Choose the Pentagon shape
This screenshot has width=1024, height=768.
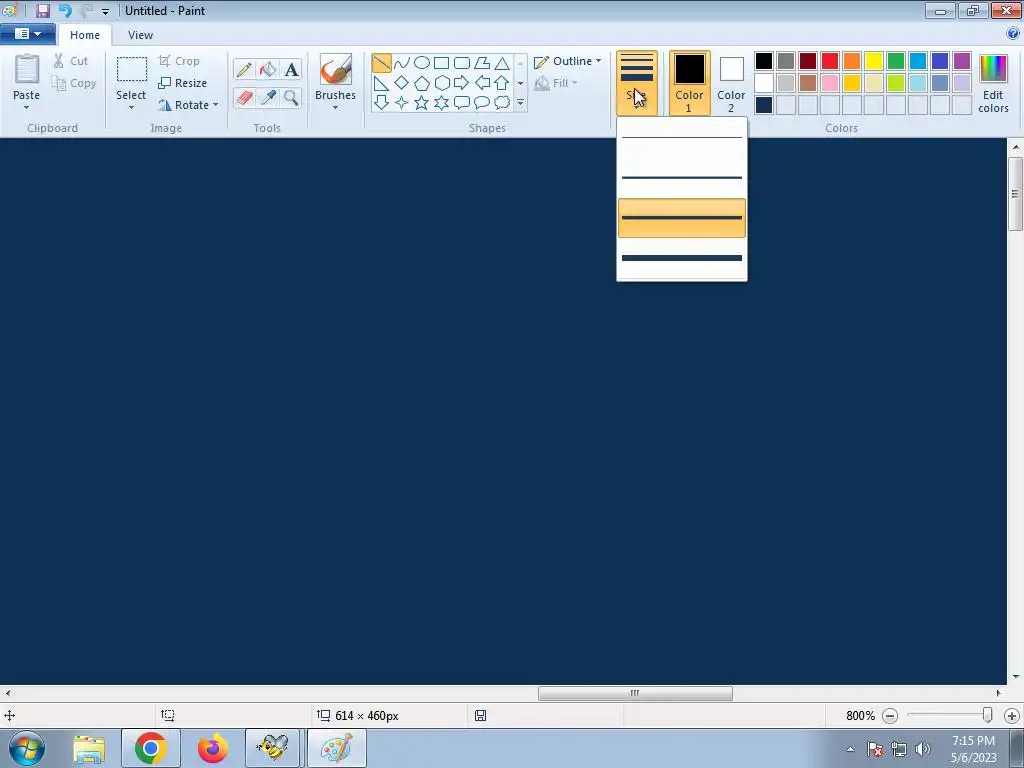tap(422, 83)
